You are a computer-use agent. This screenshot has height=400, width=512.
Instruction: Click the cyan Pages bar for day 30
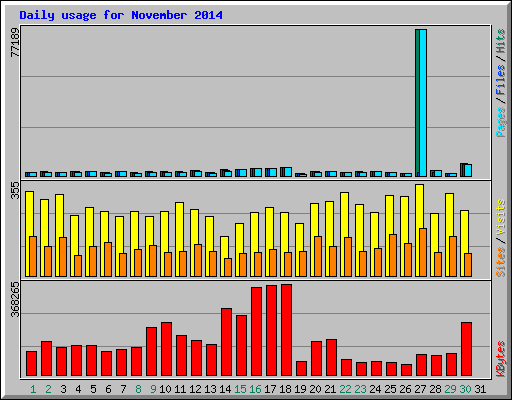(x=468, y=171)
